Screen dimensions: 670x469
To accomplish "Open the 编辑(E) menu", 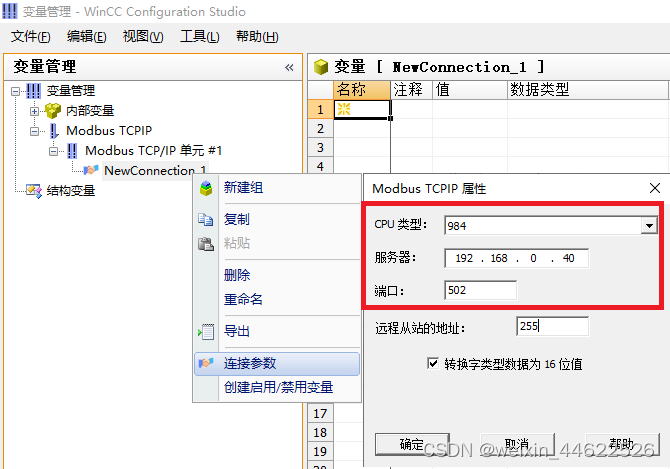I will point(87,37).
